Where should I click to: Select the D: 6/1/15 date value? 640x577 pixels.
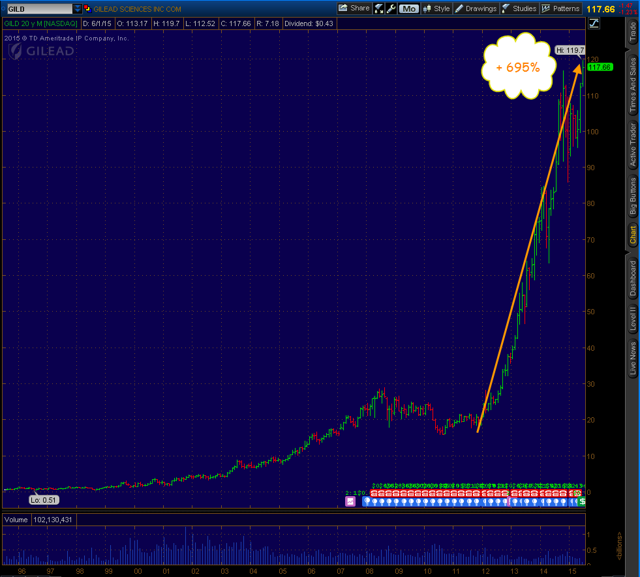click(x=97, y=24)
